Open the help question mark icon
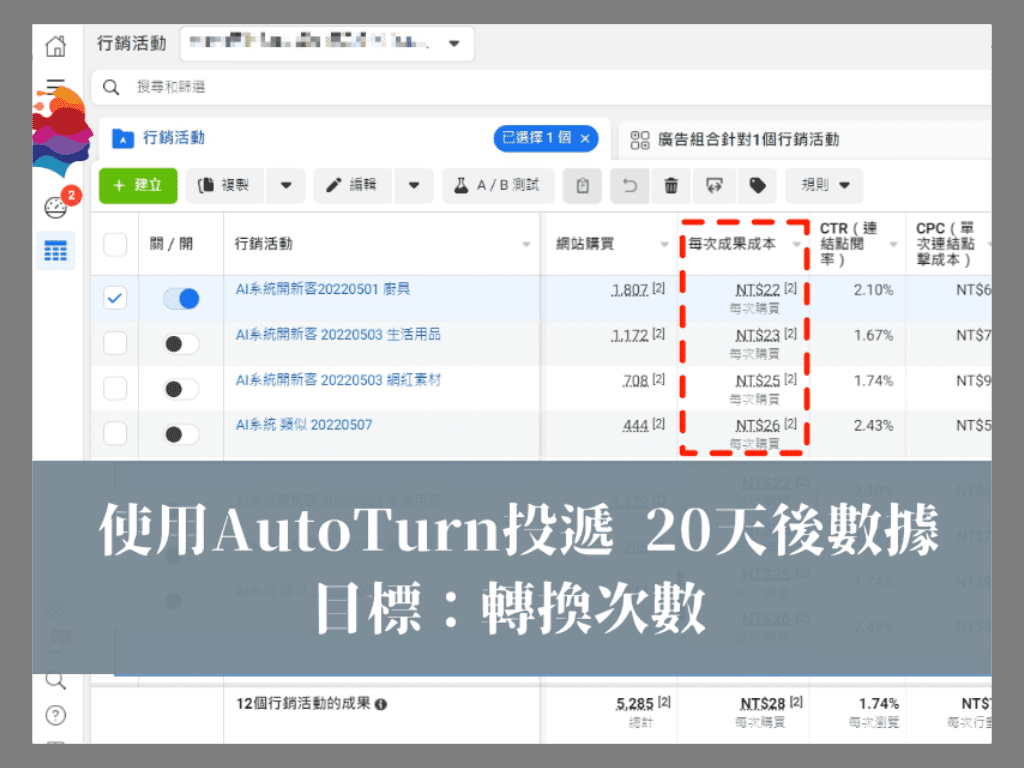This screenshot has width=1024, height=768. [x=56, y=716]
